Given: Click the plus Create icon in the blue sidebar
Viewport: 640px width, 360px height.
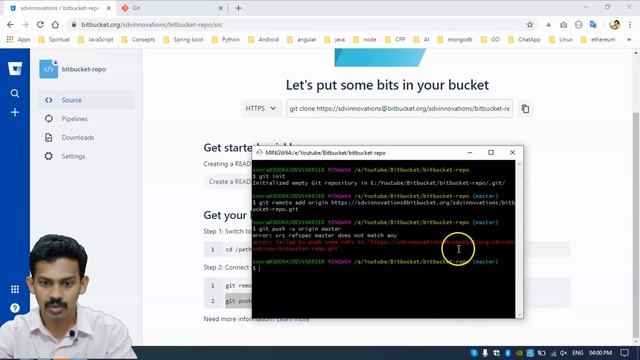Looking at the screenshot, I should pyautogui.click(x=15, y=112).
